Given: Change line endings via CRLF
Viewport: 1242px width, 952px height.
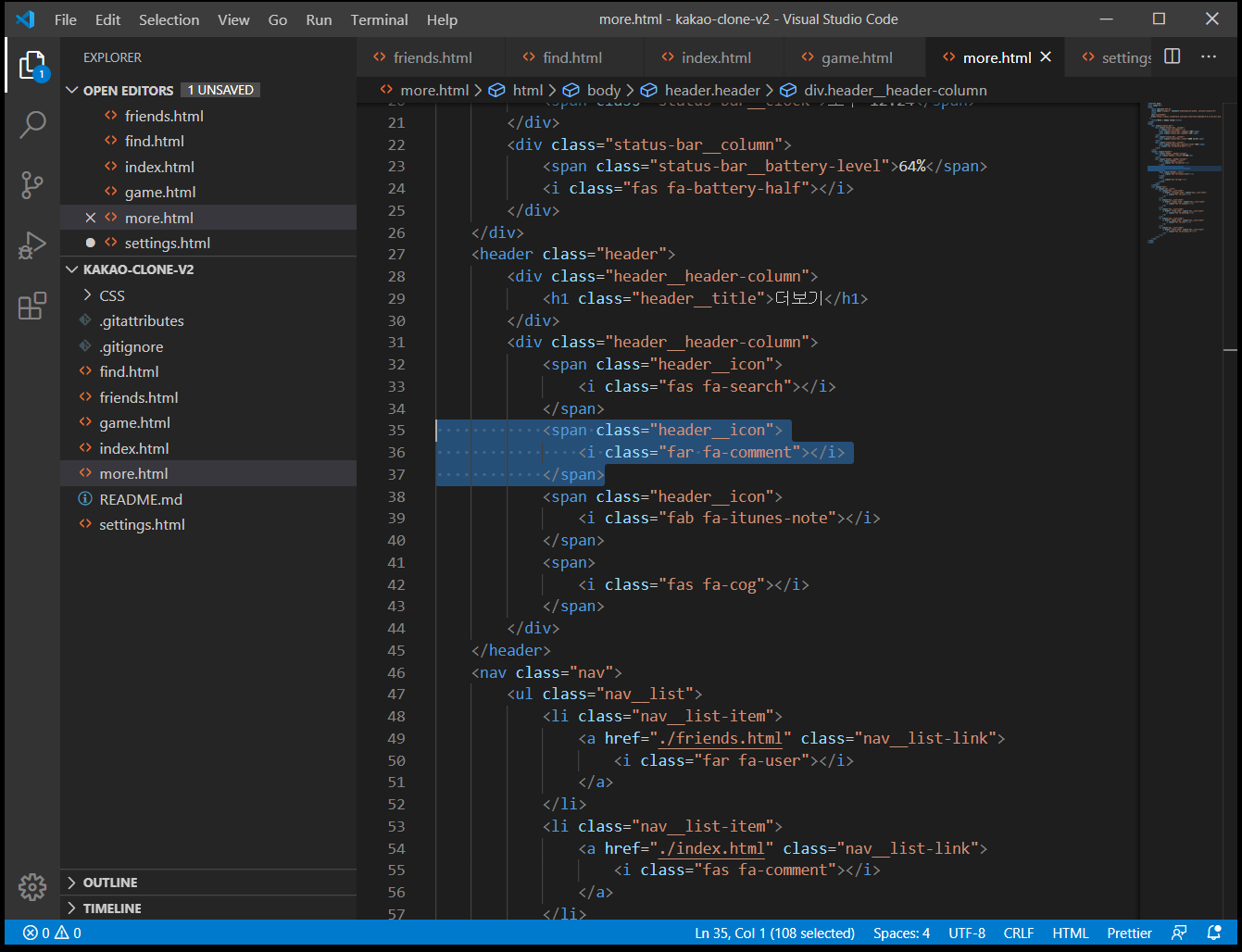Looking at the screenshot, I should click(1018, 933).
